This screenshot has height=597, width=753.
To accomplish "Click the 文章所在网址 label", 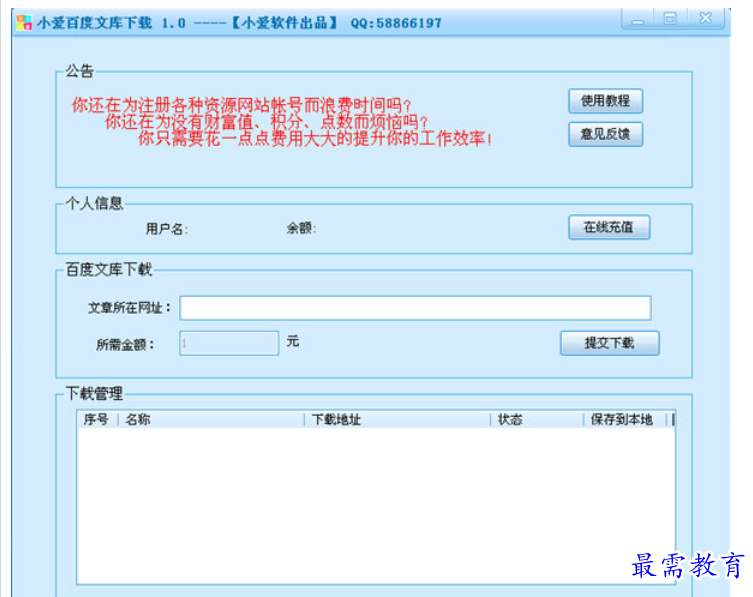I will [x=129, y=308].
